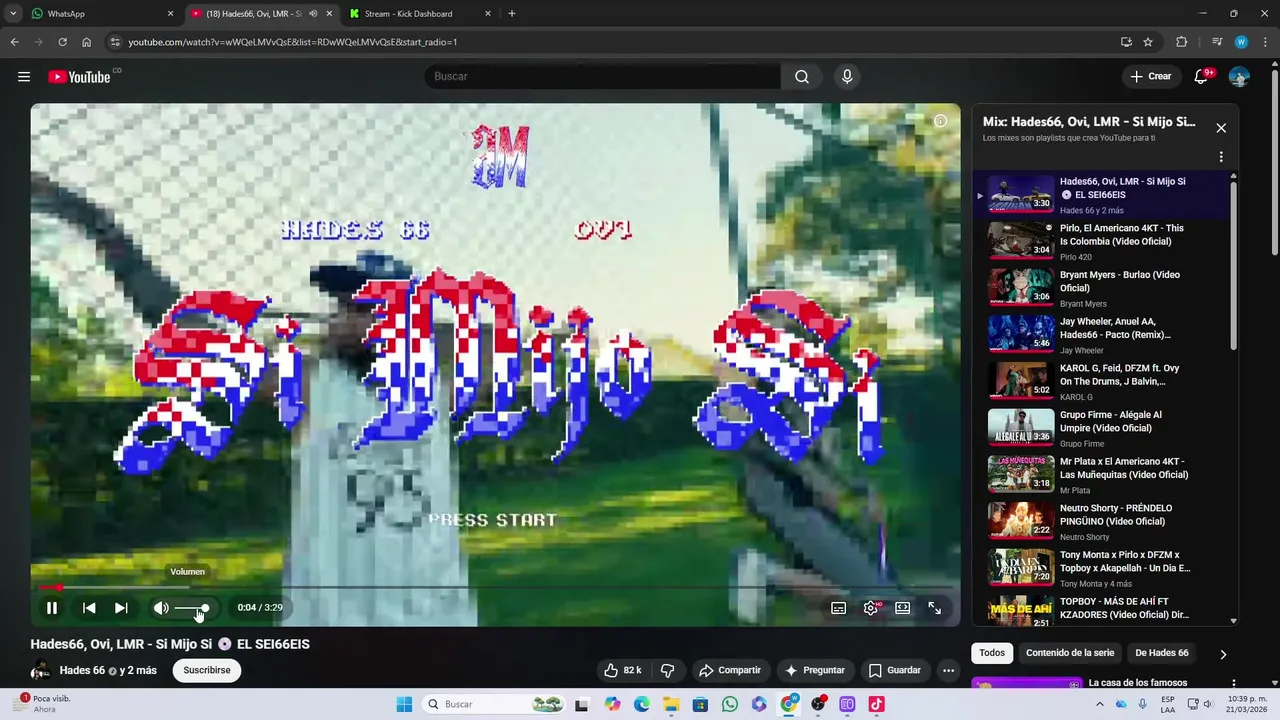Open YouTube notifications bell
Screen dimensions: 1280x720
[x=1202, y=76]
